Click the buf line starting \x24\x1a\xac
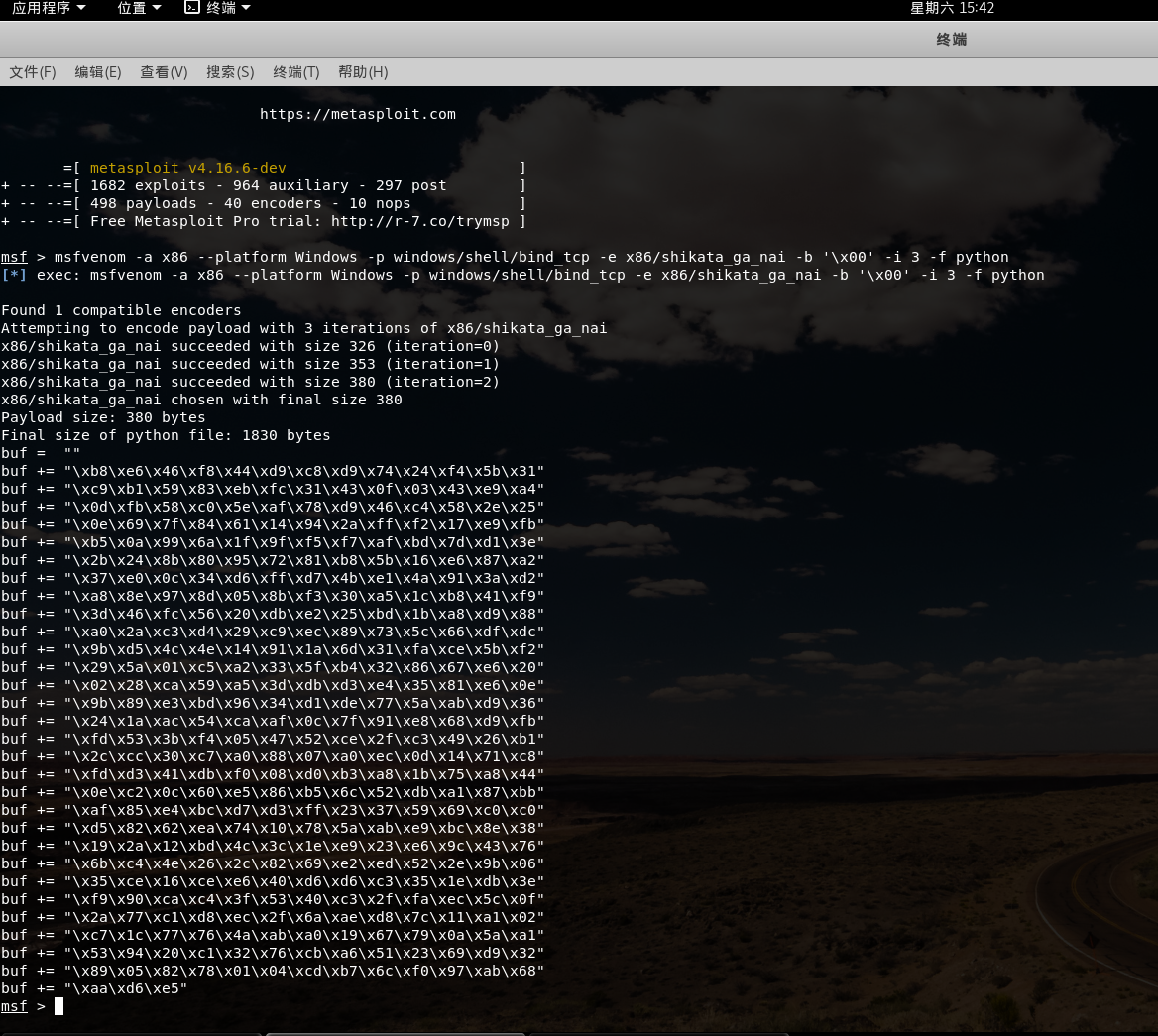Viewport: 1158px width, 1036px height. pyautogui.click(x=273, y=722)
